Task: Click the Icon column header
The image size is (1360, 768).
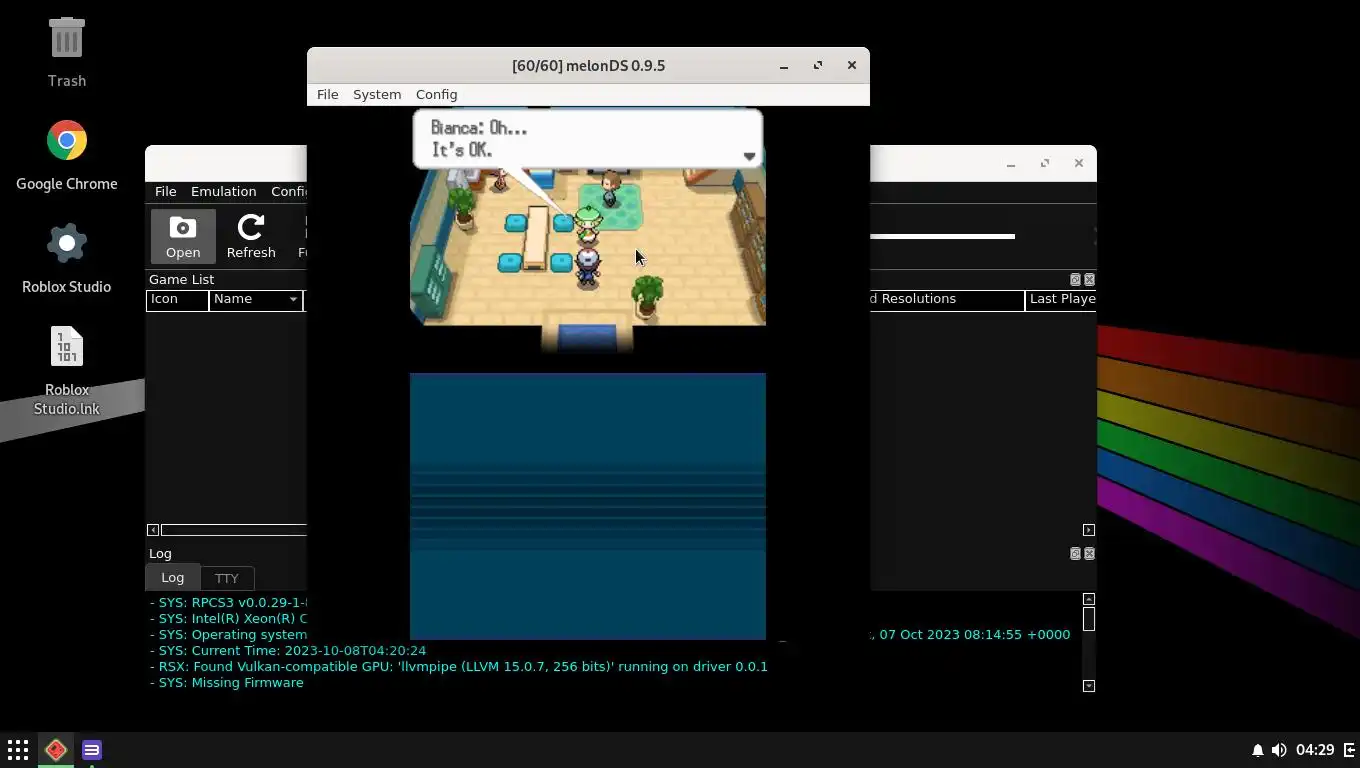Action: (177, 299)
